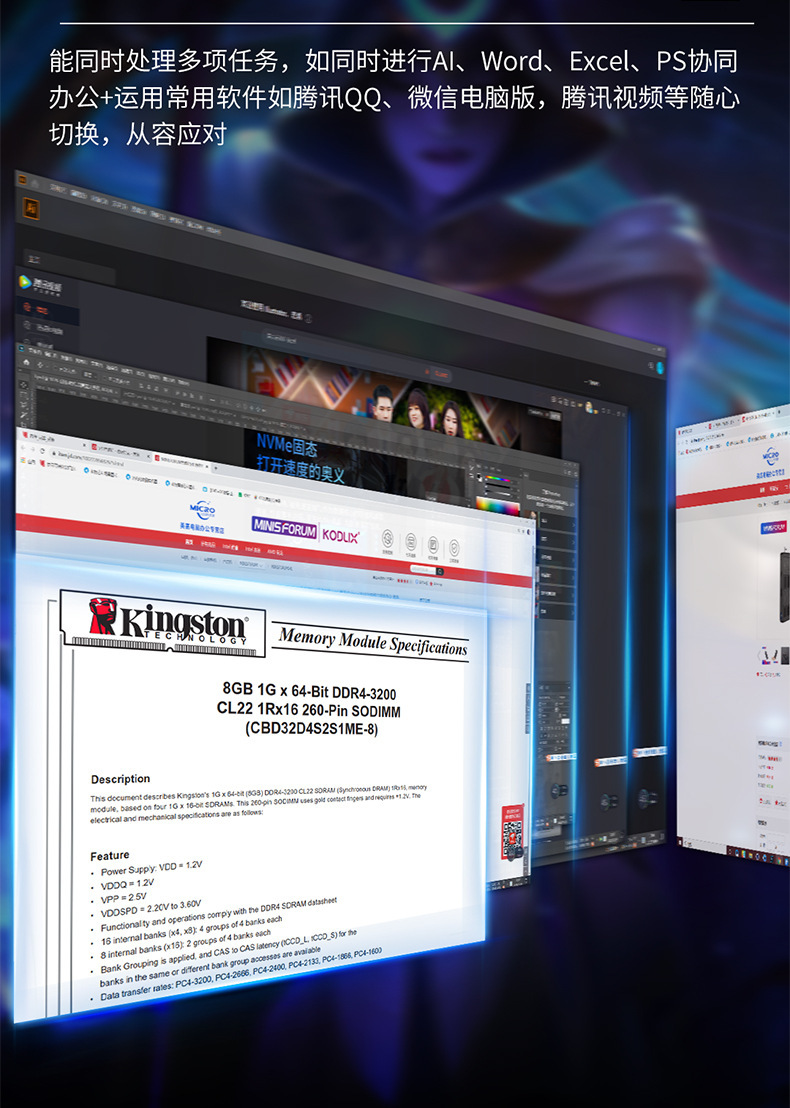
Task: Click the 'Power Supply: VDD = 1.2V' line
Action: pos(151,868)
